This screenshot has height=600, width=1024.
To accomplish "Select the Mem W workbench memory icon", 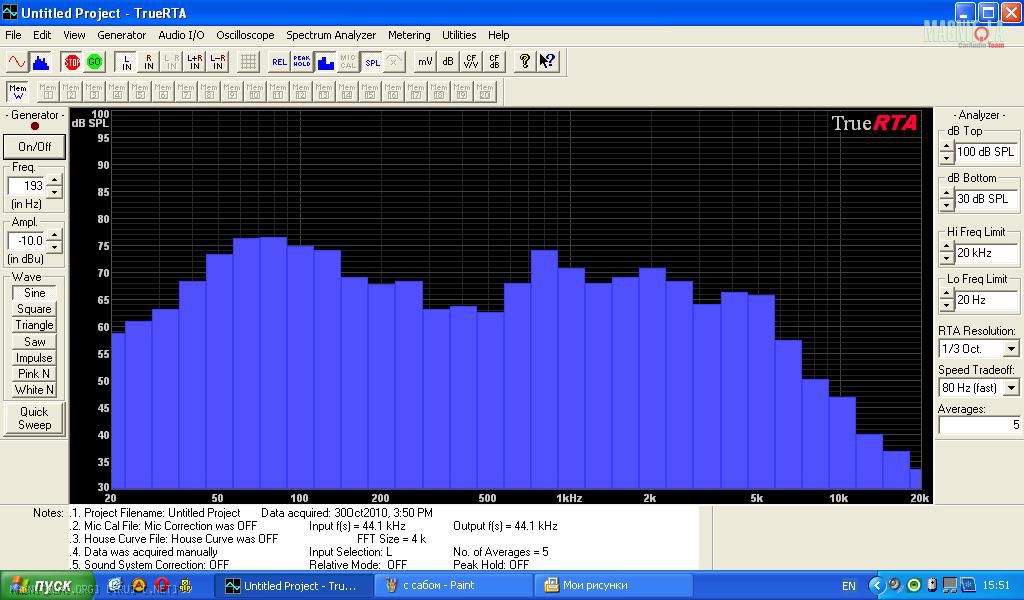I will (x=18, y=91).
